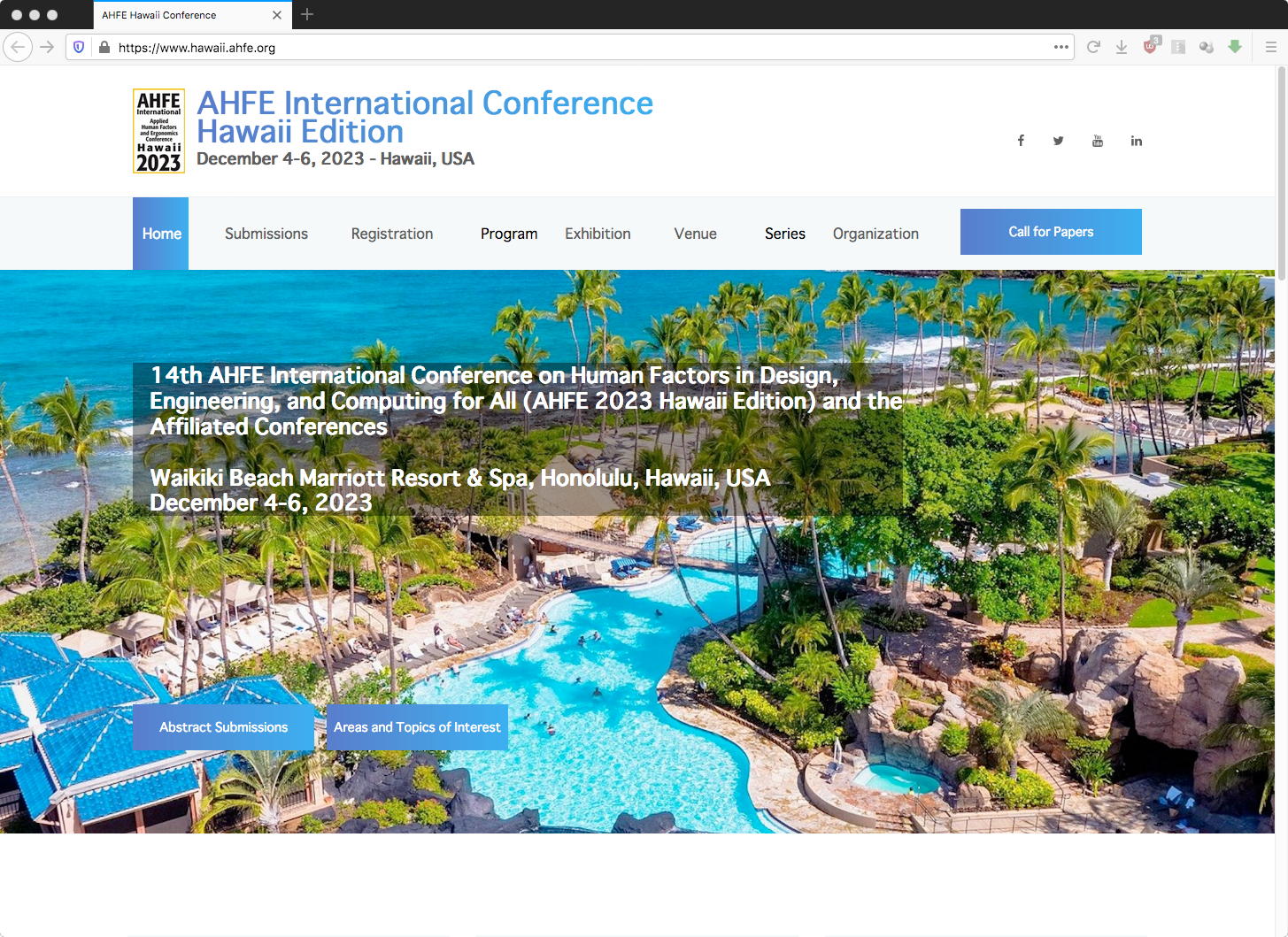Open the conference Twitter icon

[x=1059, y=141]
